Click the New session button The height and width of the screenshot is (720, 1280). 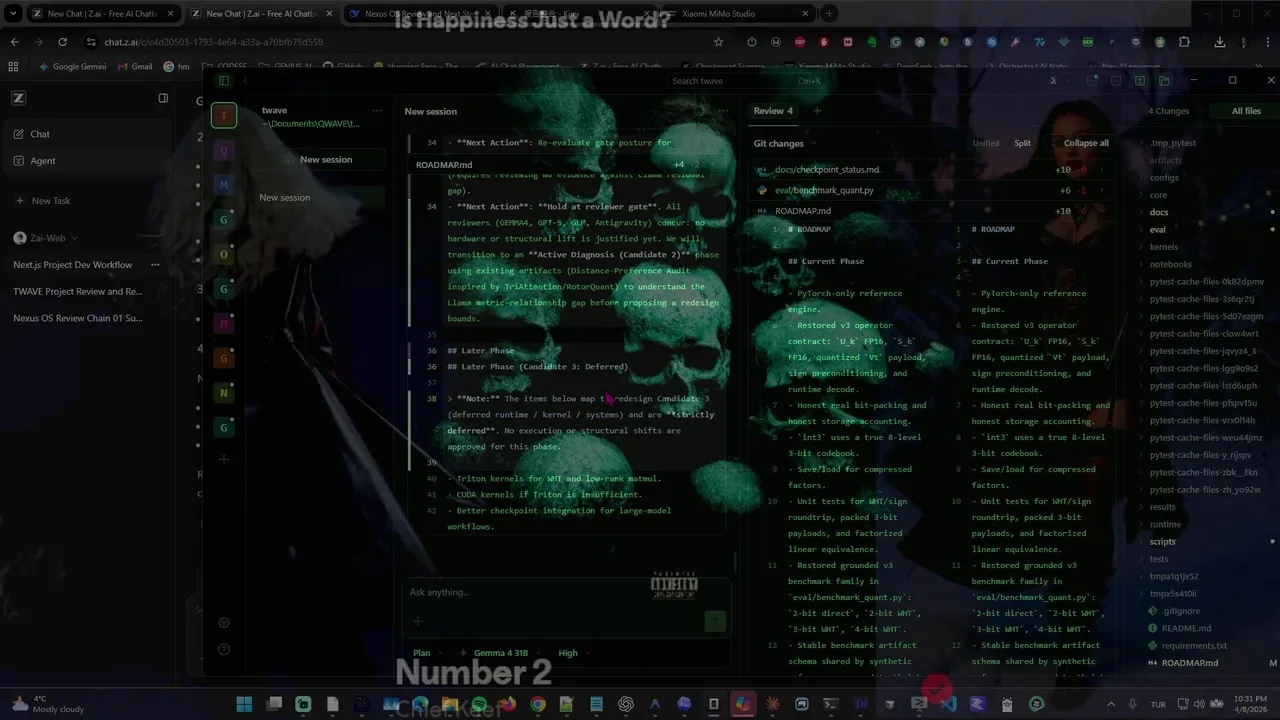(x=319, y=159)
